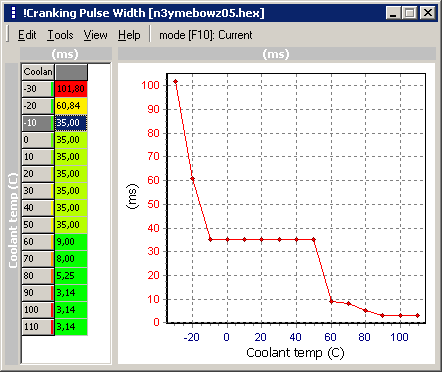Click the graph point at 60 degrees
The height and width of the screenshot is (372, 442).
tap(331, 301)
